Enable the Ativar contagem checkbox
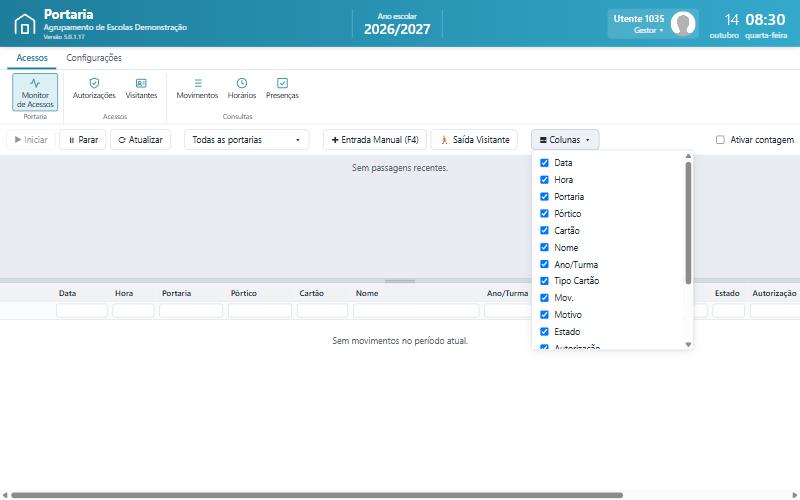 720,140
